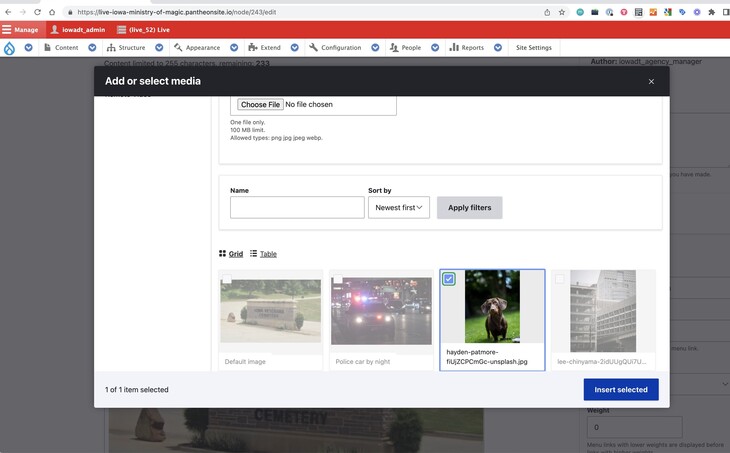Click the Apply filters button

(x=469, y=208)
